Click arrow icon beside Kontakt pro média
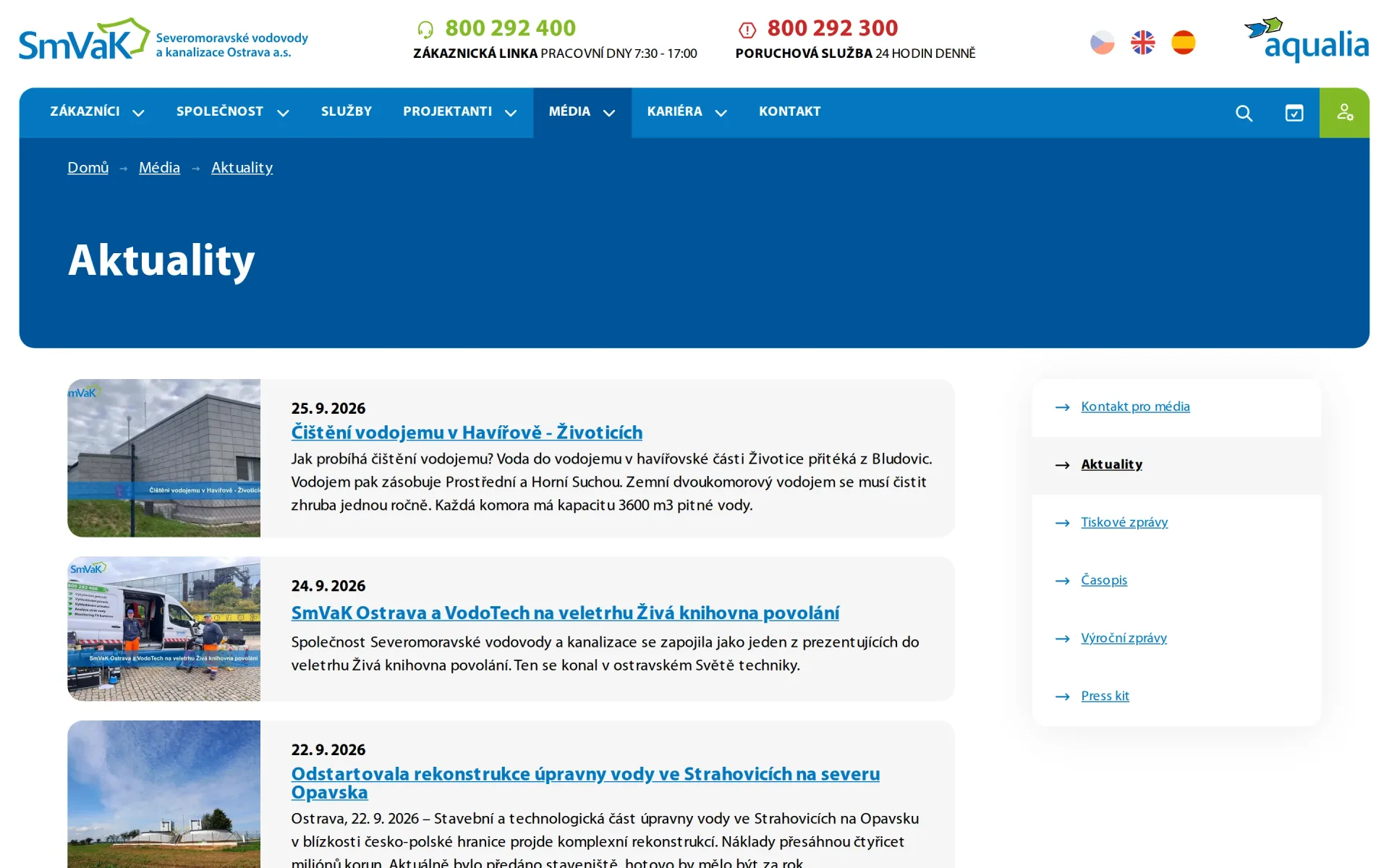The width and height of the screenshot is (1389, 868). click(1062, 407)
